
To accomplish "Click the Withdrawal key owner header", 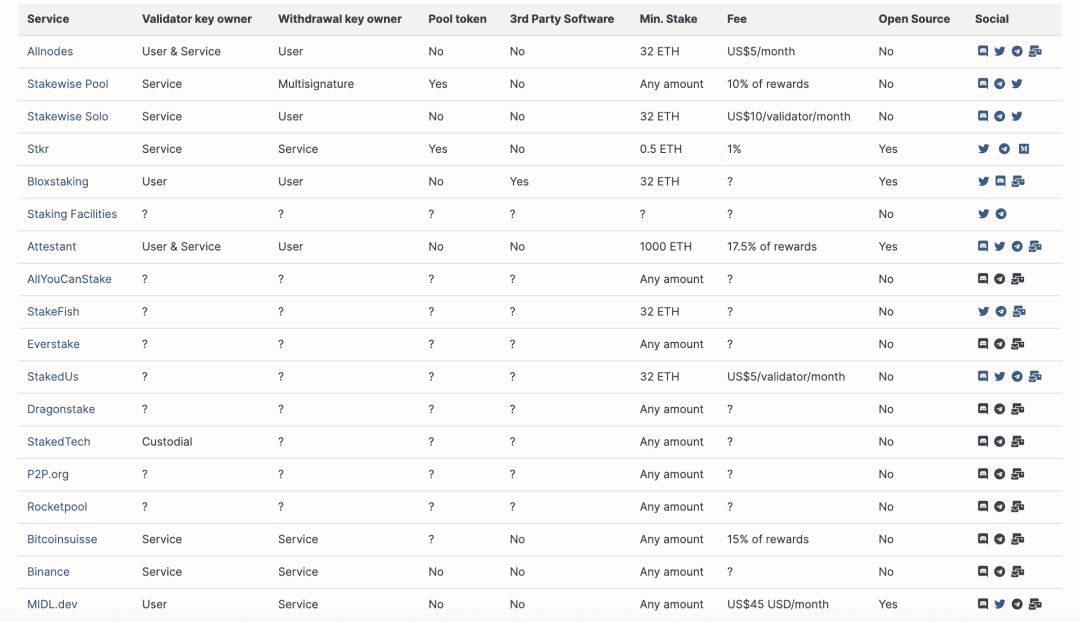I will pyautogui.click(x=340, y=19).
